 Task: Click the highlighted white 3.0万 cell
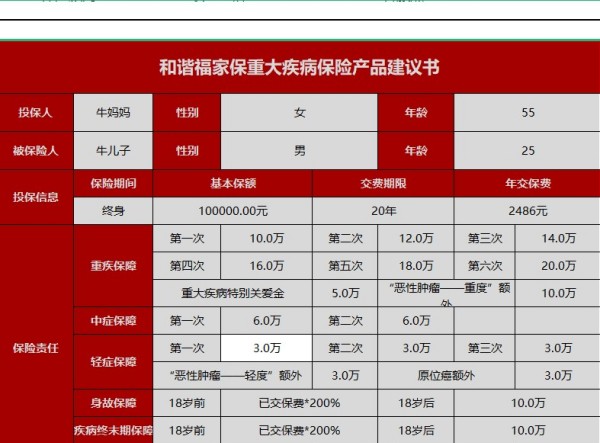point(267,348)
